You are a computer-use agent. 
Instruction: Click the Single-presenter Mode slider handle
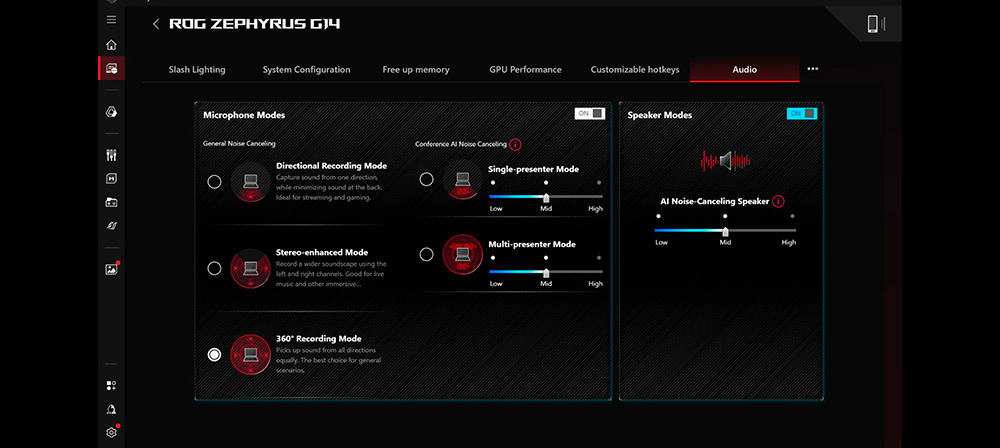point(546,198)
